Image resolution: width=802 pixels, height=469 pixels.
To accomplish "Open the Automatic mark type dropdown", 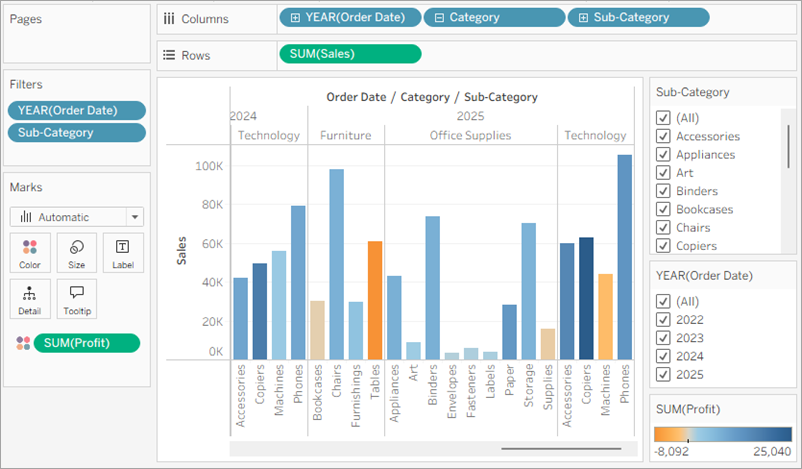I will [134, 217].
